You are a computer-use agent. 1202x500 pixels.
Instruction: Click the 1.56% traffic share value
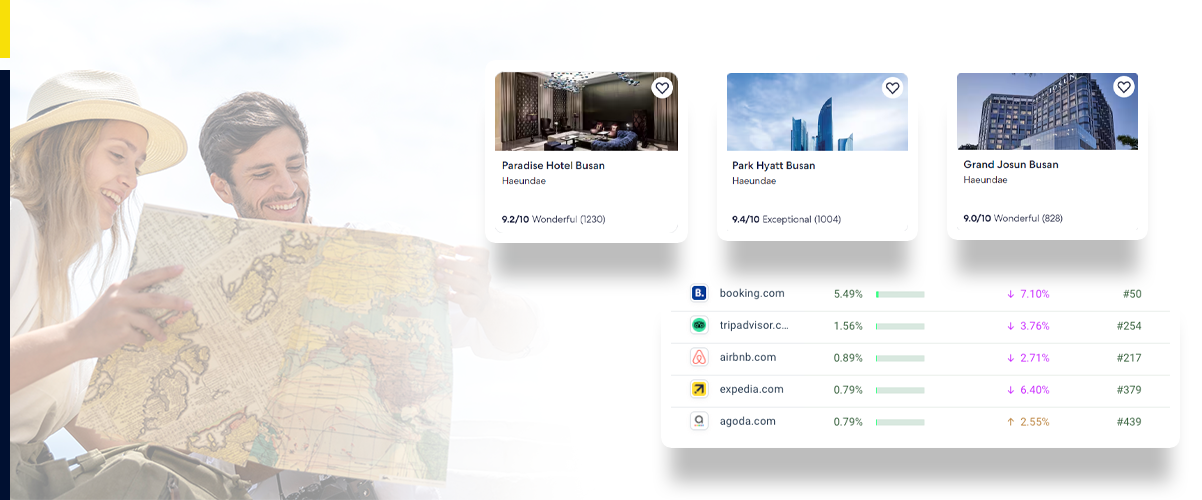[848, 326]
